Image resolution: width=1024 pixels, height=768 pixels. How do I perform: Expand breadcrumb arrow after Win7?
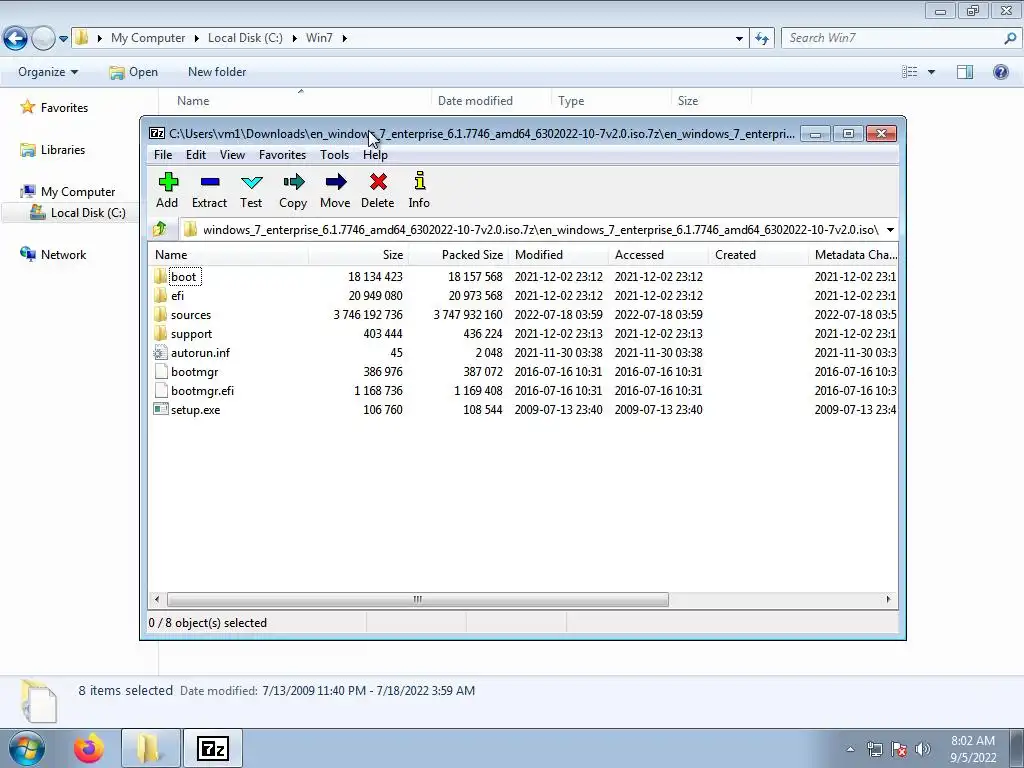pyautogui.click(x=344, y=39)
